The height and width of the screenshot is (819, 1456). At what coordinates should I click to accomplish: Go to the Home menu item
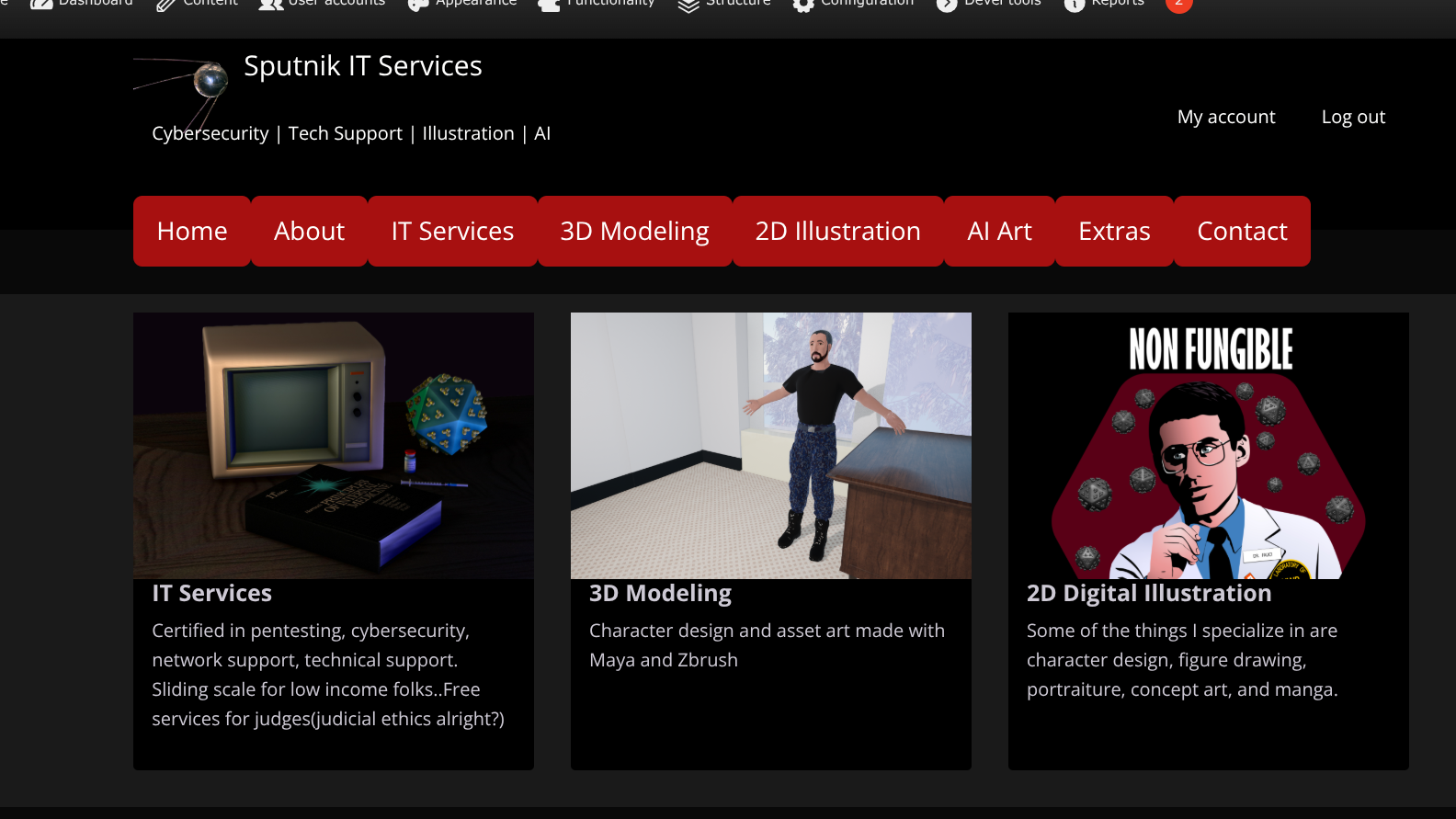(x=192, y=231)
